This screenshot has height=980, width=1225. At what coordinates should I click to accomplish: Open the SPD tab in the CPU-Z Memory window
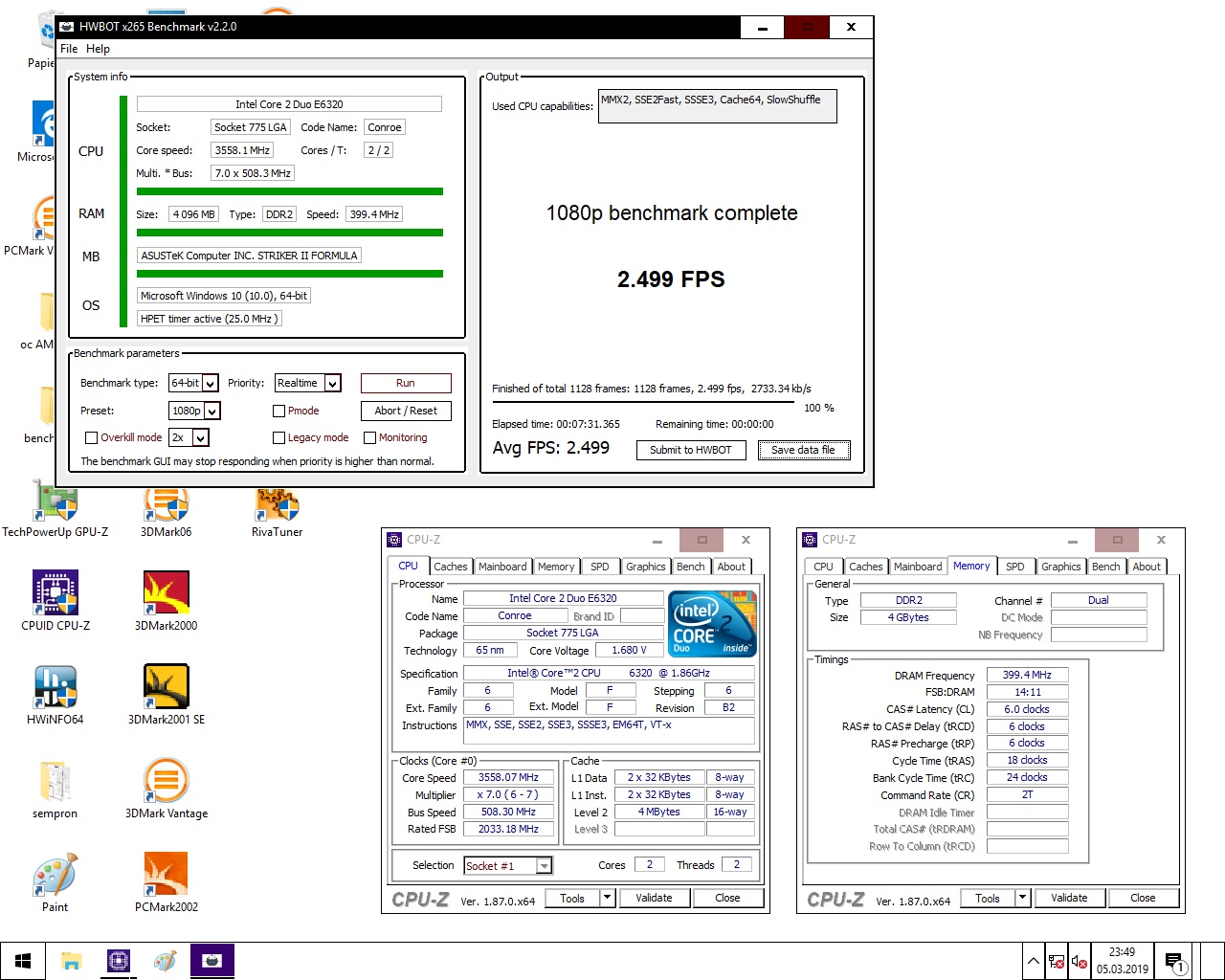point(1015,567)
